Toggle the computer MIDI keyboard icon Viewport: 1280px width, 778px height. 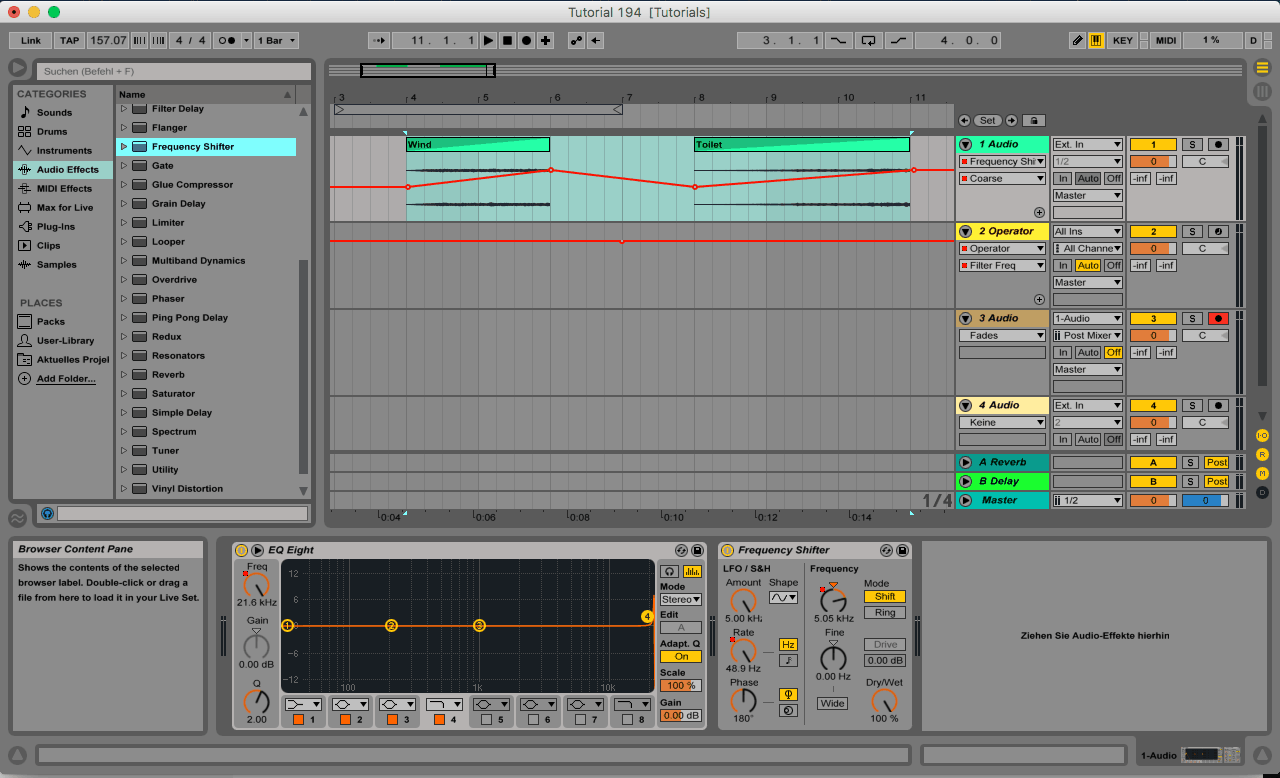pos(1096,41)
